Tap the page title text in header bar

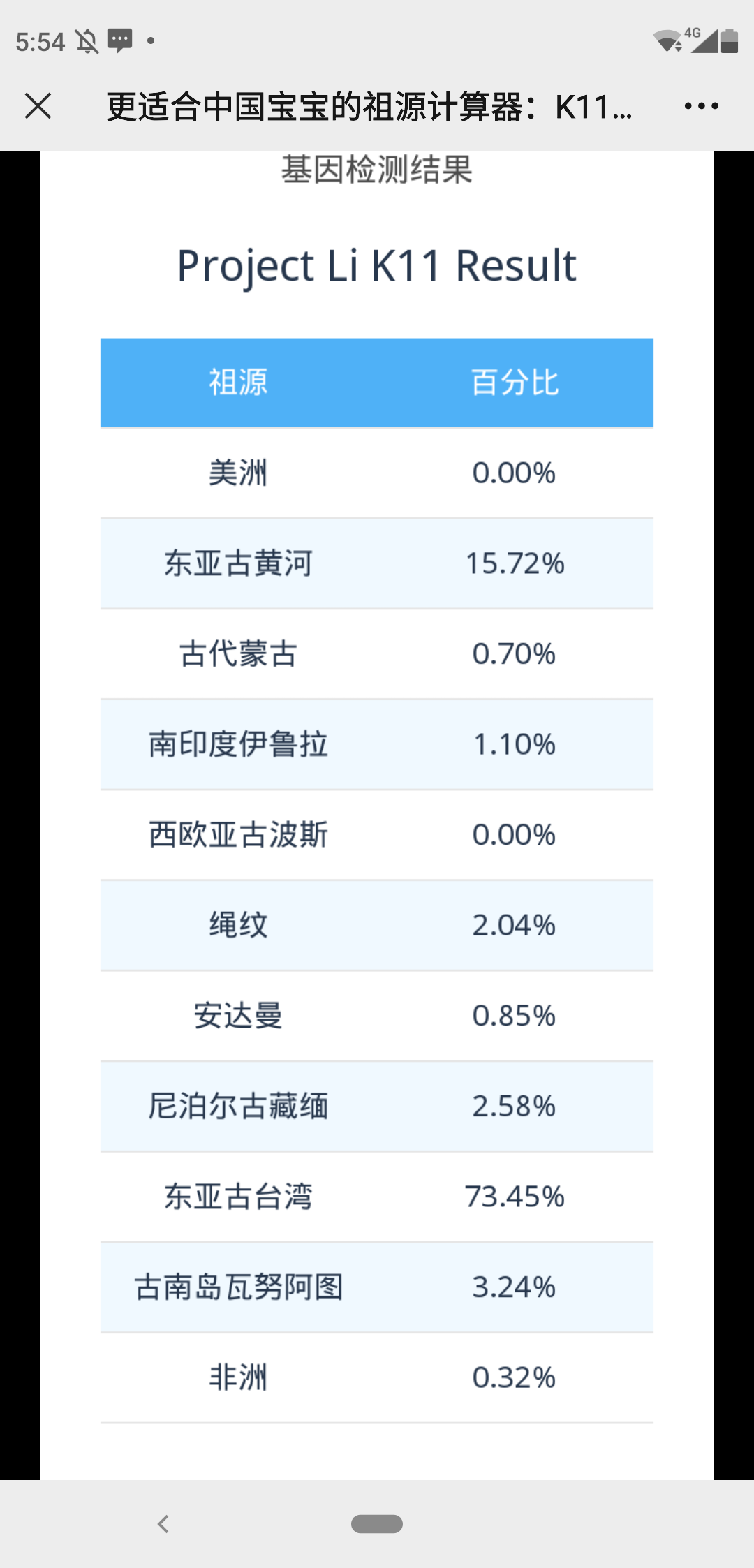coord(369,107)
